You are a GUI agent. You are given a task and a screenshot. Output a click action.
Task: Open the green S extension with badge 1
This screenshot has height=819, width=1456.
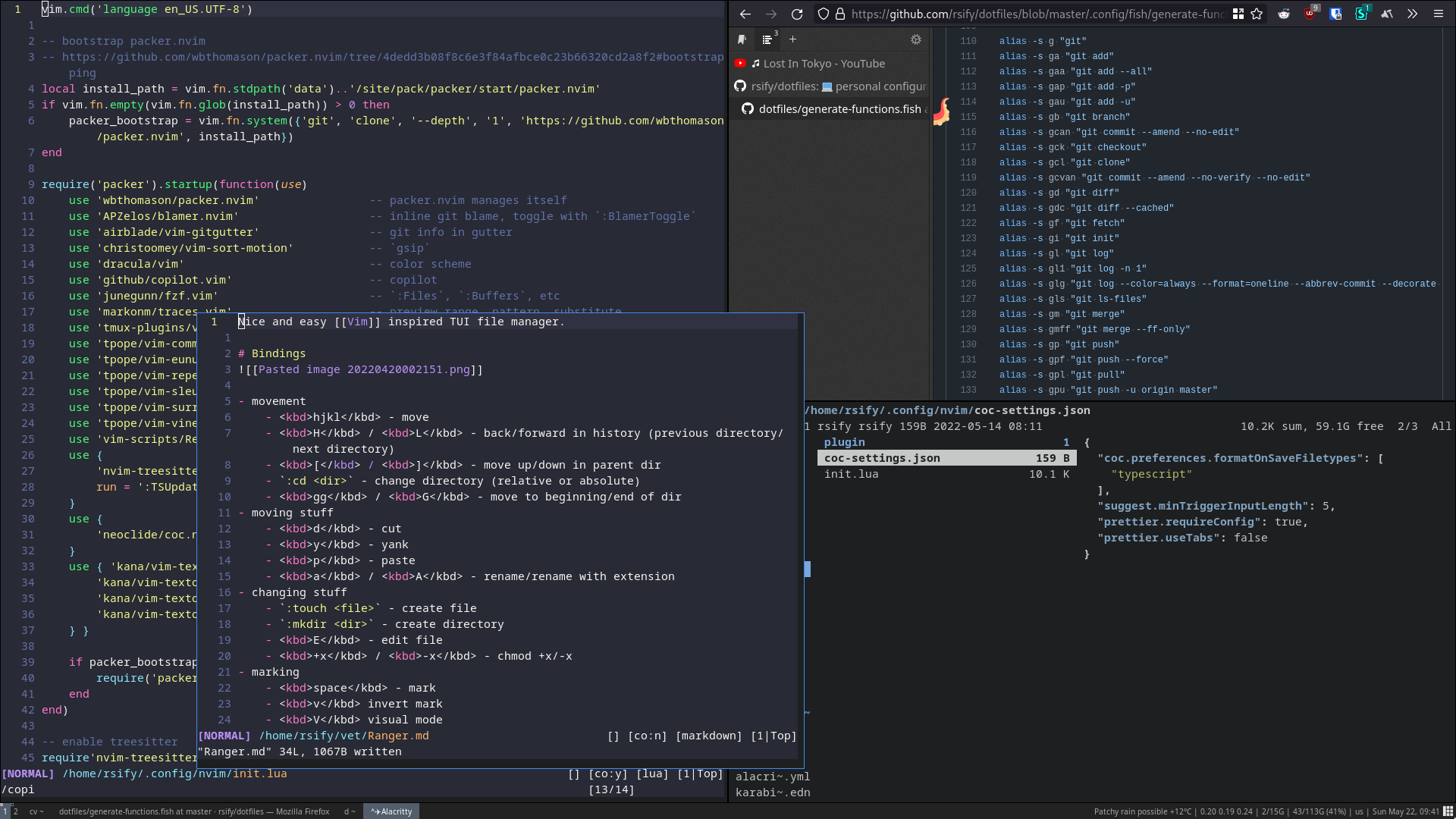coord(1361,13)
